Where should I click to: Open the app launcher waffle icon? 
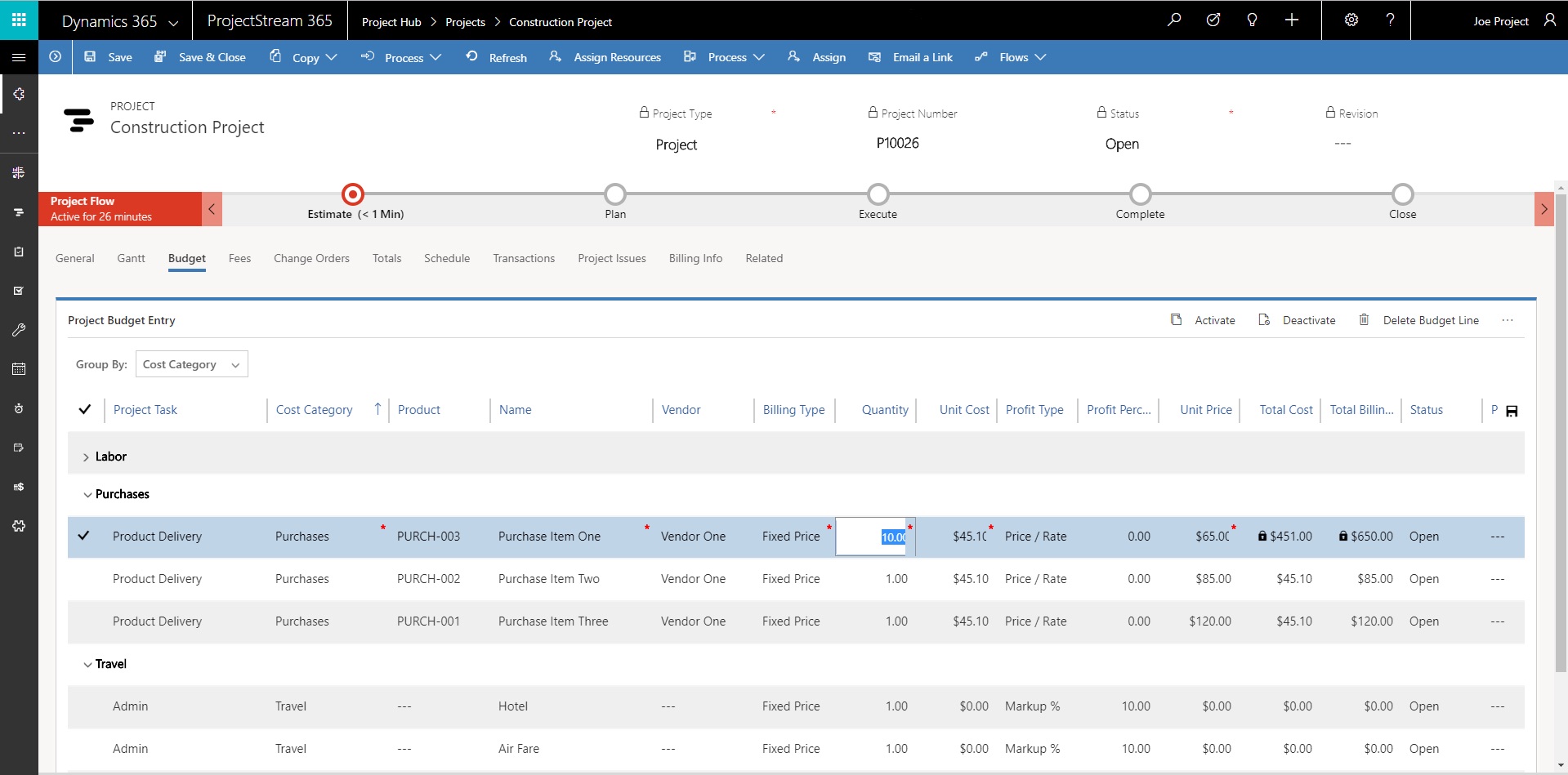click(x=19, y=20)
